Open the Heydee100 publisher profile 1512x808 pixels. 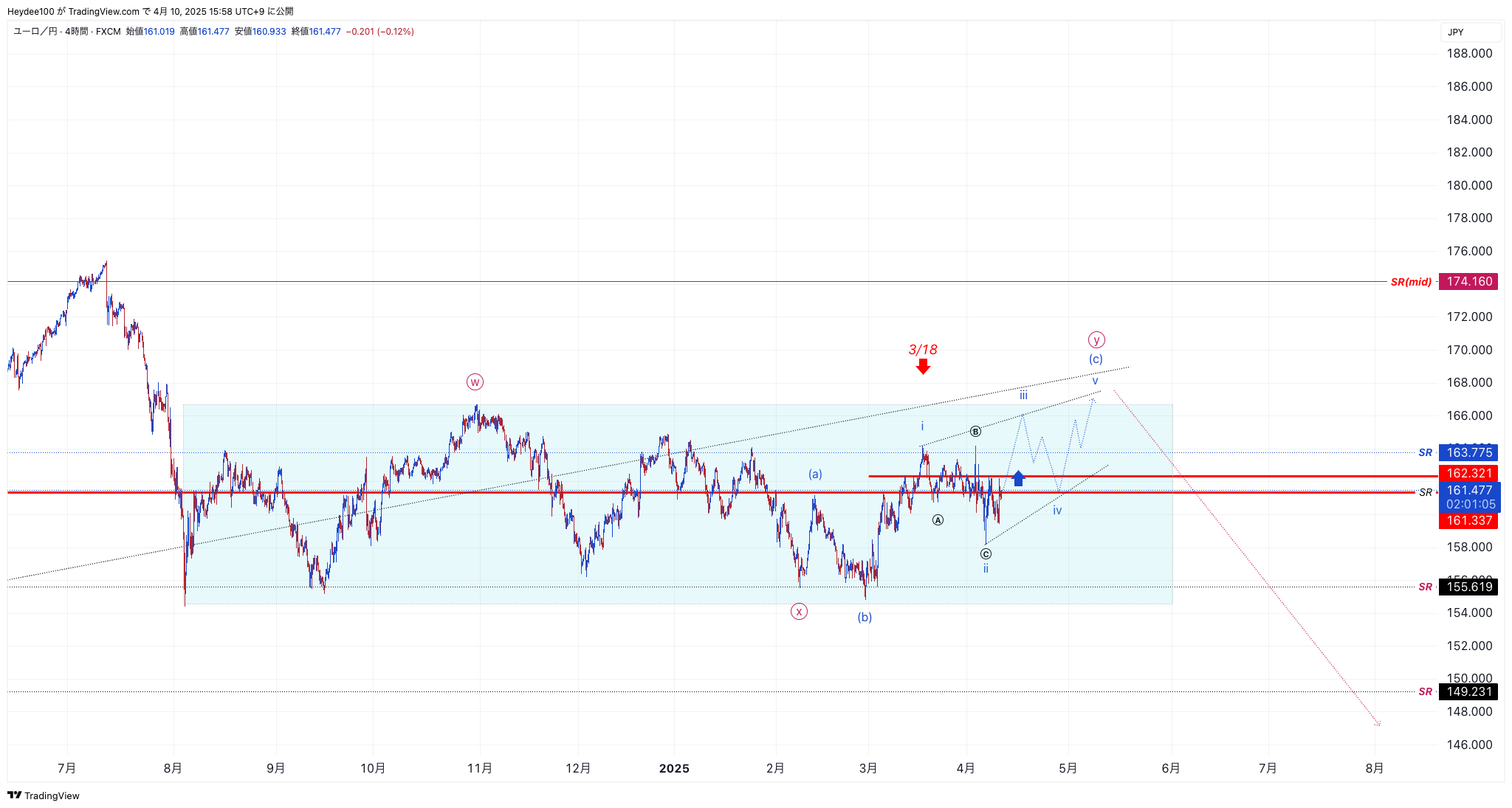point(33,11)
